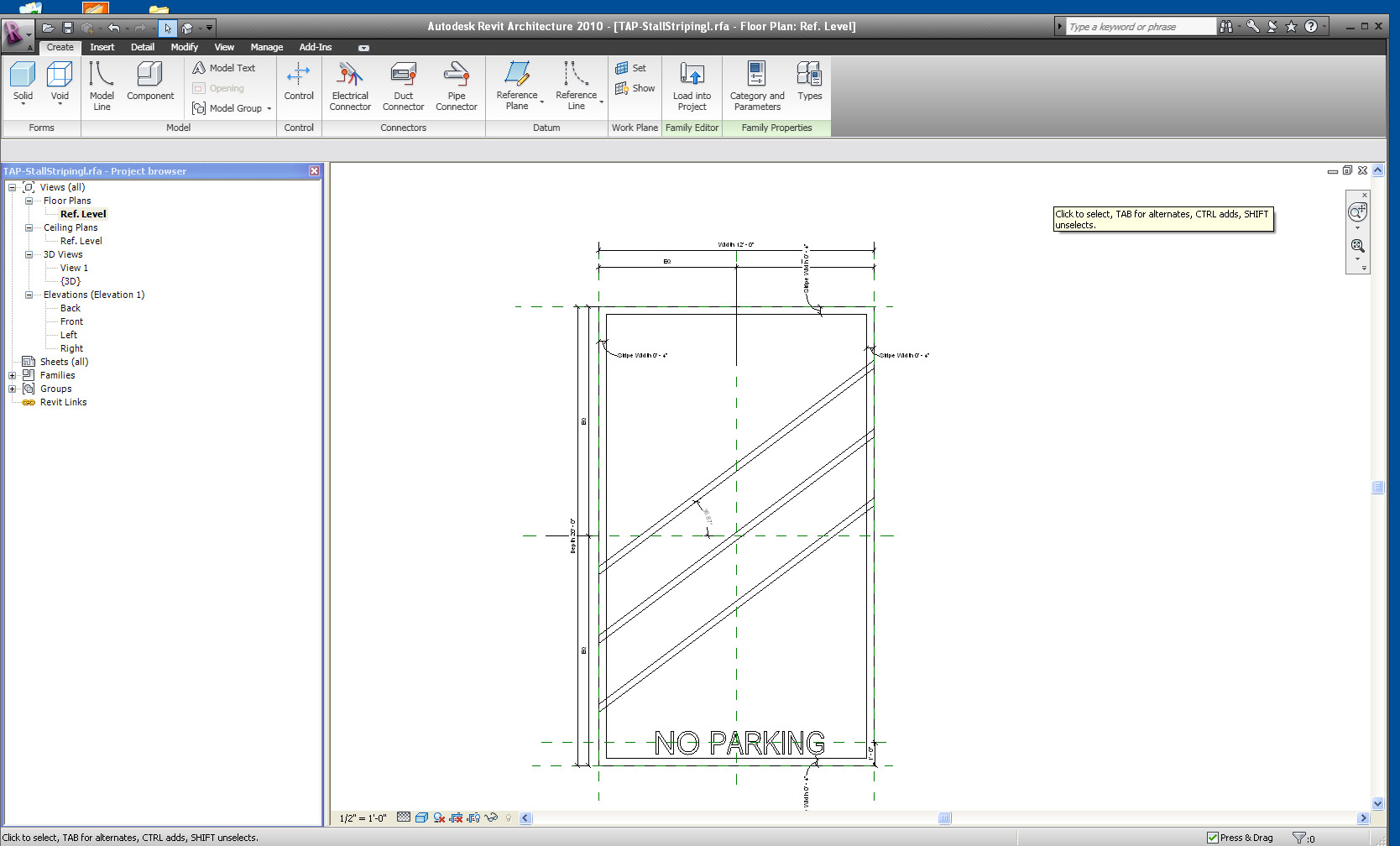Switch to the Modify ribbon tab

point(184,47)
